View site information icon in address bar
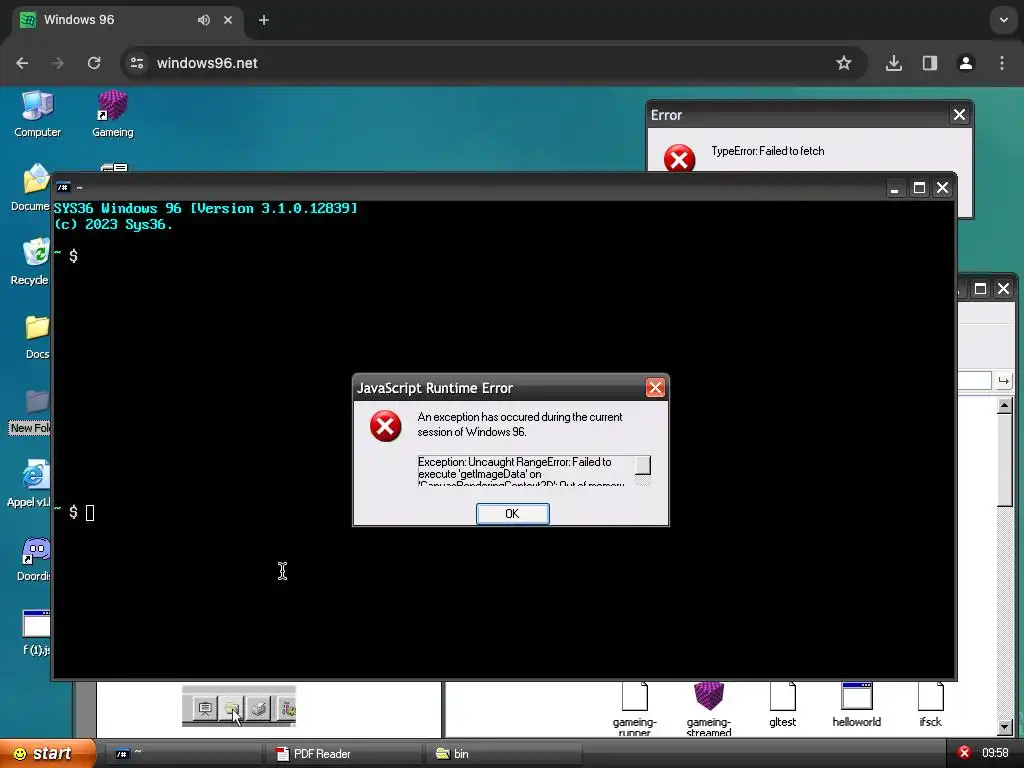 137,63
